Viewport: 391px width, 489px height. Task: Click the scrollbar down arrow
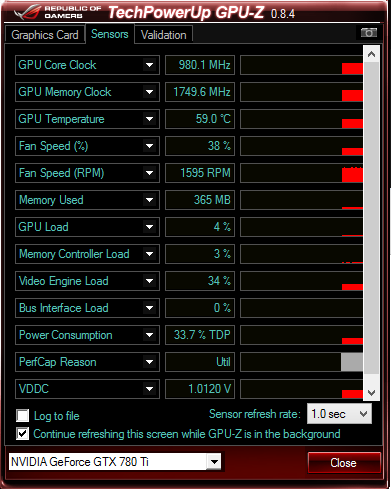coord(371,392)
